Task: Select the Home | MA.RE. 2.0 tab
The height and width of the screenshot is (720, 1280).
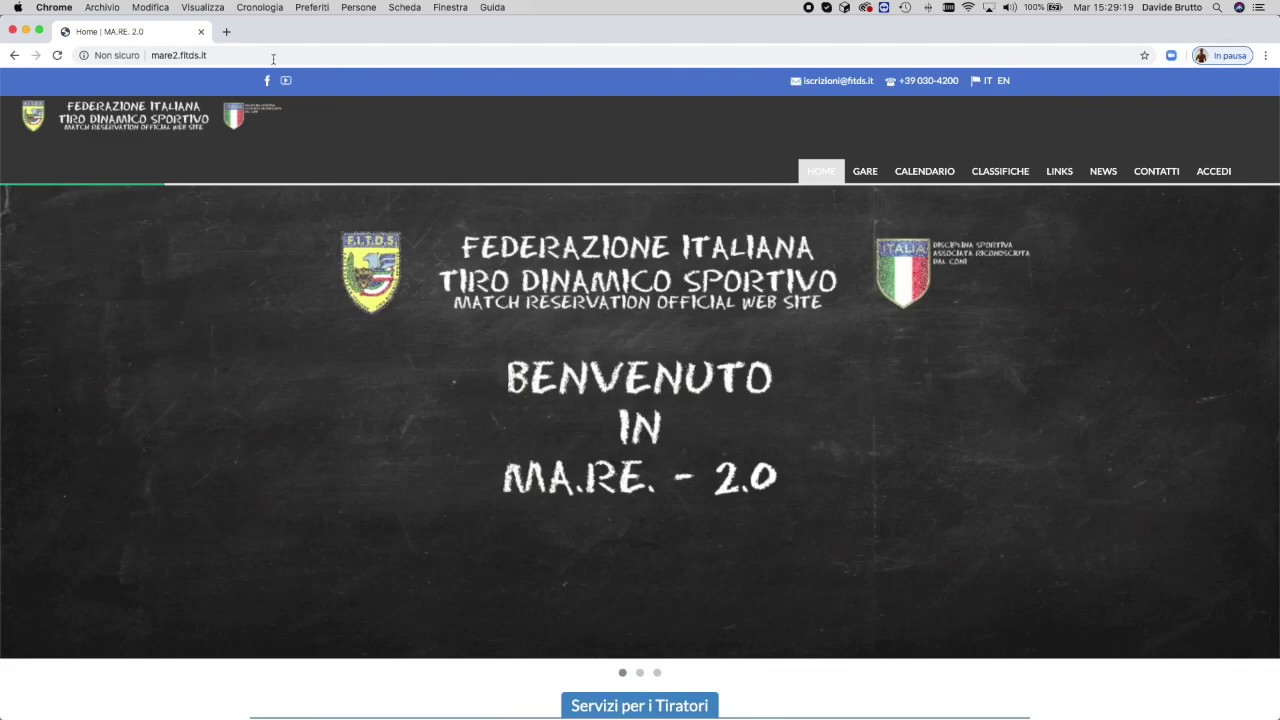Action: [130, 32]
